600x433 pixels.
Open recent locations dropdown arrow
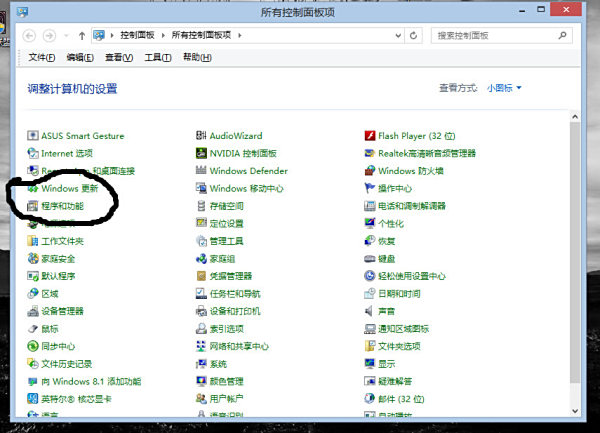pyautogui.click(x=66, y=36)
